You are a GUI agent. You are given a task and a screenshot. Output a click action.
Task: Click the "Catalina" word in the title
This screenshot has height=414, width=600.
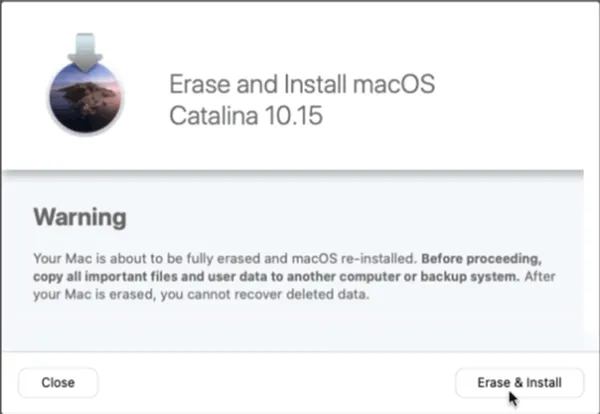[214, 116]
